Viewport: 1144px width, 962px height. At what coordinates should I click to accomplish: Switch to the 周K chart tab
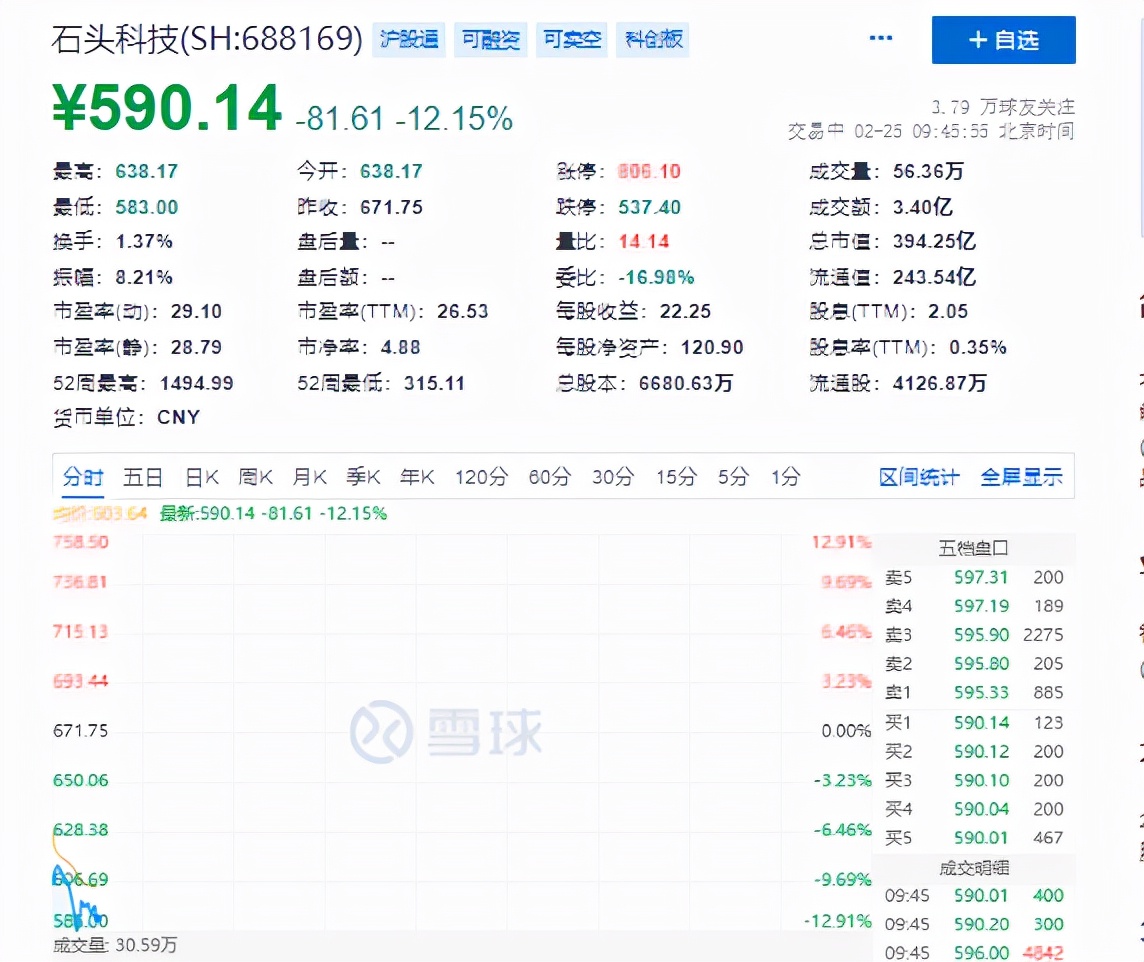click(255, 477)
